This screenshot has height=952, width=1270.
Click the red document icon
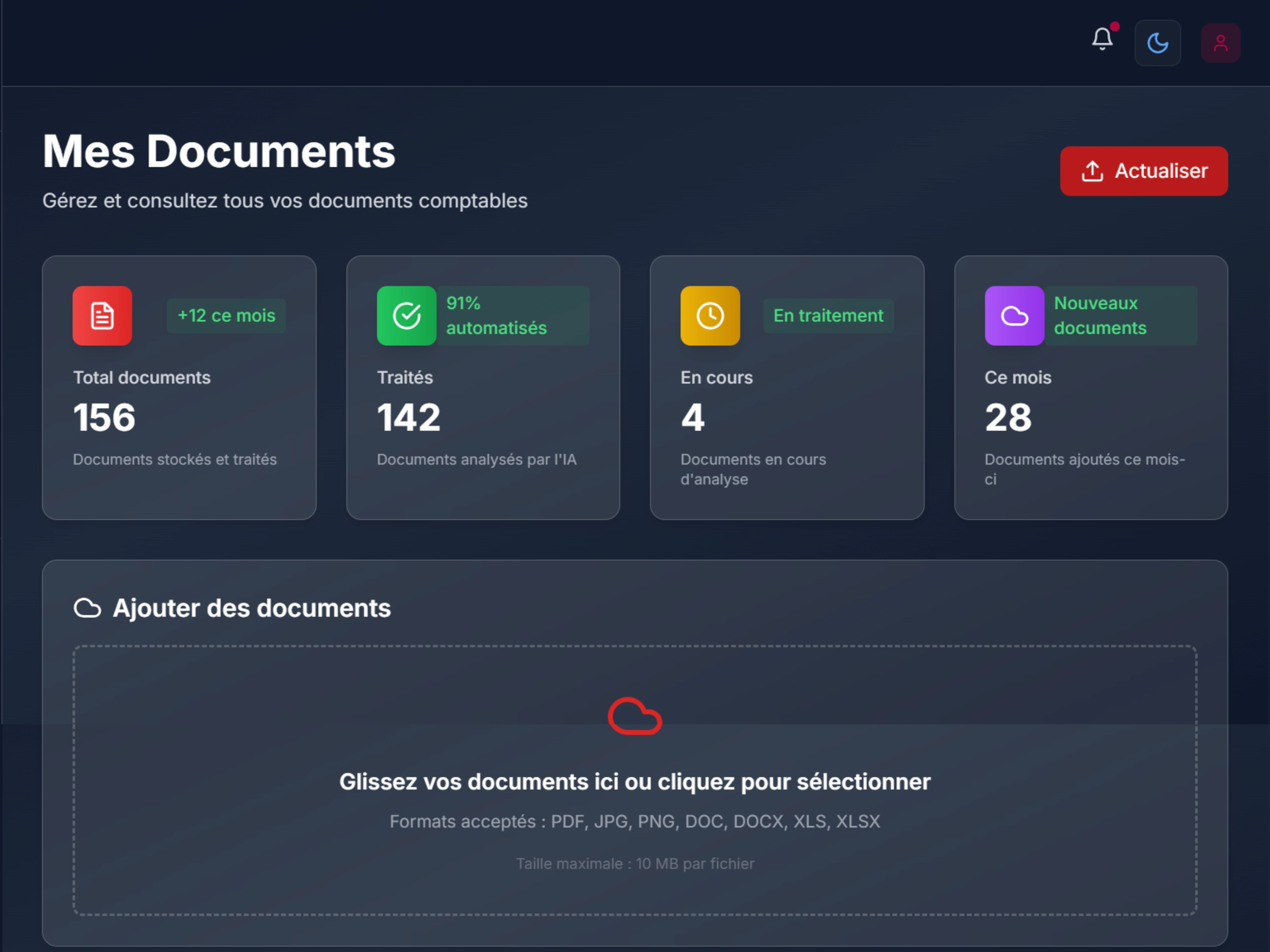pos(102,316)
